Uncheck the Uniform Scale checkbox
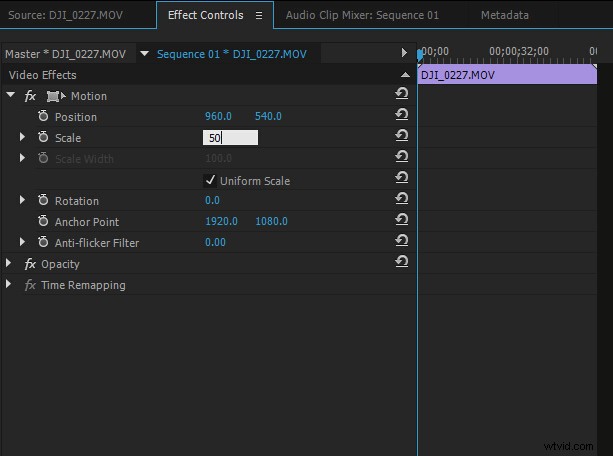This screenshot has width=613, height=456. click(x=210, y=181)
